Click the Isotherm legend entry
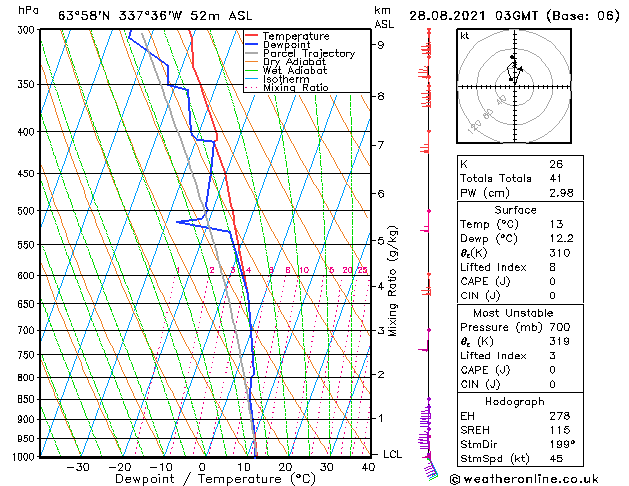Viewport: 629px width, 486px height. (x=277, y=79)
